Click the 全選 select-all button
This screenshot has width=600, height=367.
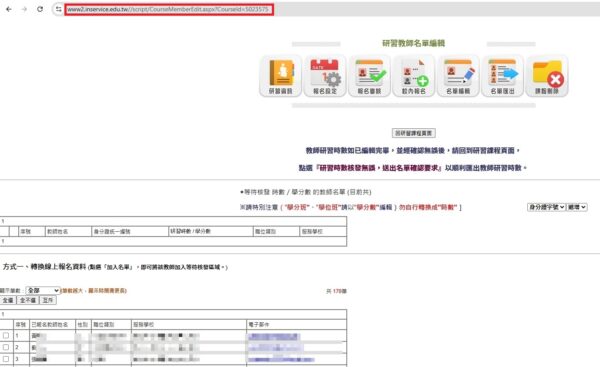click(8, 300)
